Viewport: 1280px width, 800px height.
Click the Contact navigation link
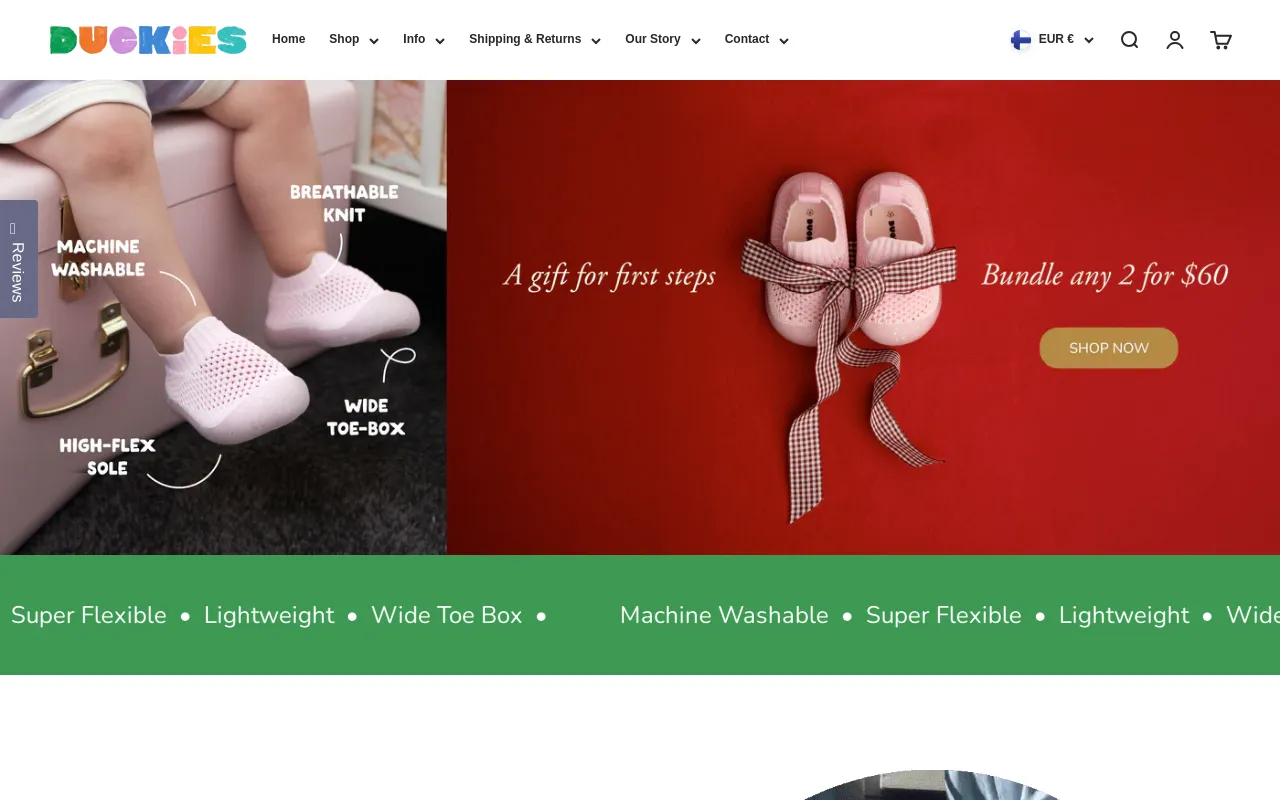tap(746, 39)
